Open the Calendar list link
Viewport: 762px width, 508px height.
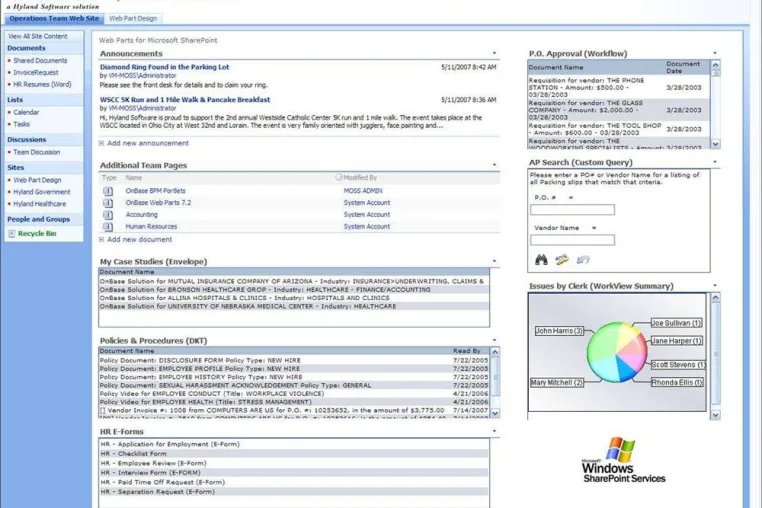[26, 112]
